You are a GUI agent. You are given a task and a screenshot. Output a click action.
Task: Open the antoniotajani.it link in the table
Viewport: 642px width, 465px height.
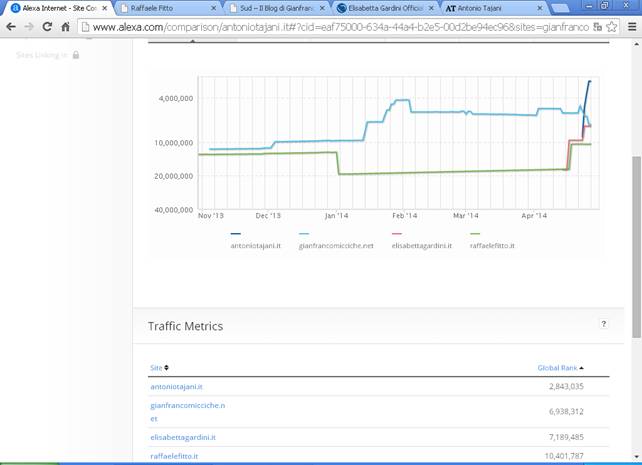pyautogui.click(x=176, y=386)
